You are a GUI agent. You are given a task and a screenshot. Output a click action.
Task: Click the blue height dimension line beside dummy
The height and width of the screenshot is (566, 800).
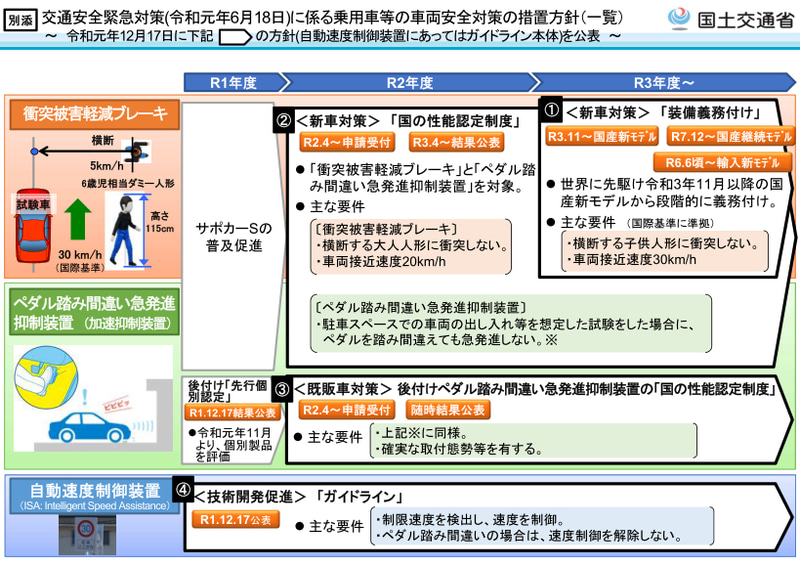coord(144,230)
